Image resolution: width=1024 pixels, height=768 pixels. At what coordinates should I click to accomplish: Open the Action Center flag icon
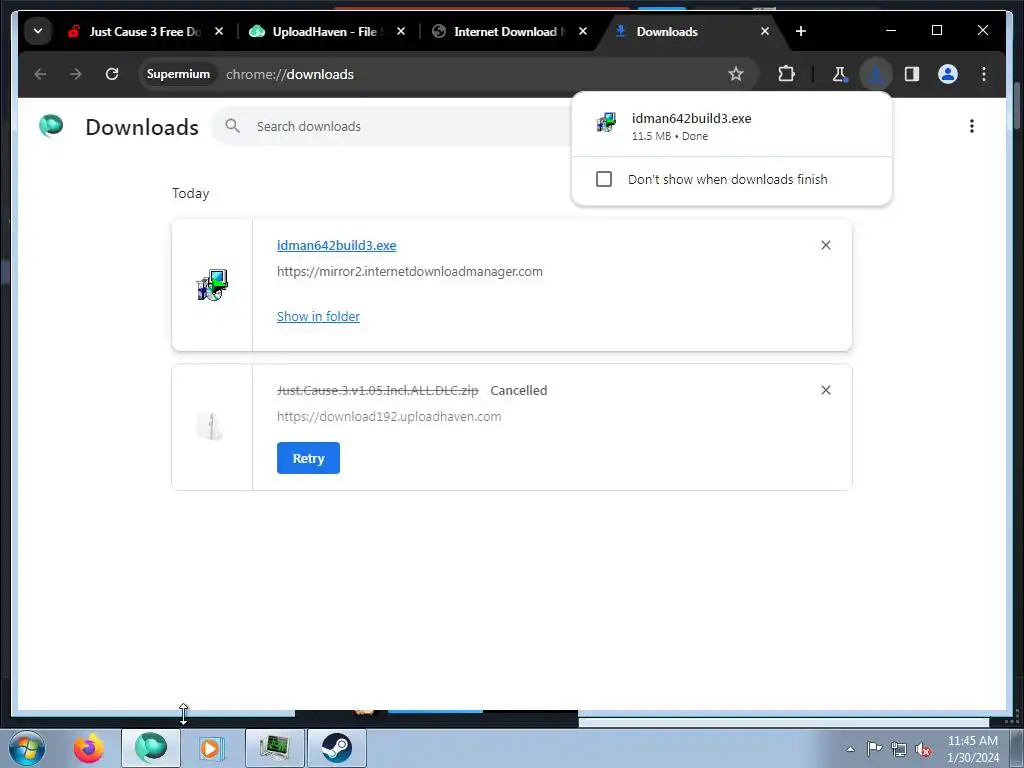pyautogui.click(x=874, y=748)
